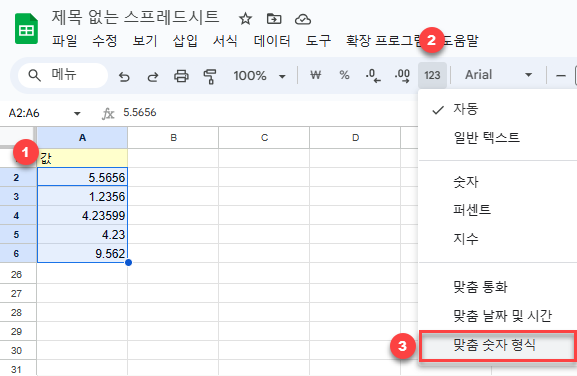Click the move to folder icon

click(x=274, y=19)
